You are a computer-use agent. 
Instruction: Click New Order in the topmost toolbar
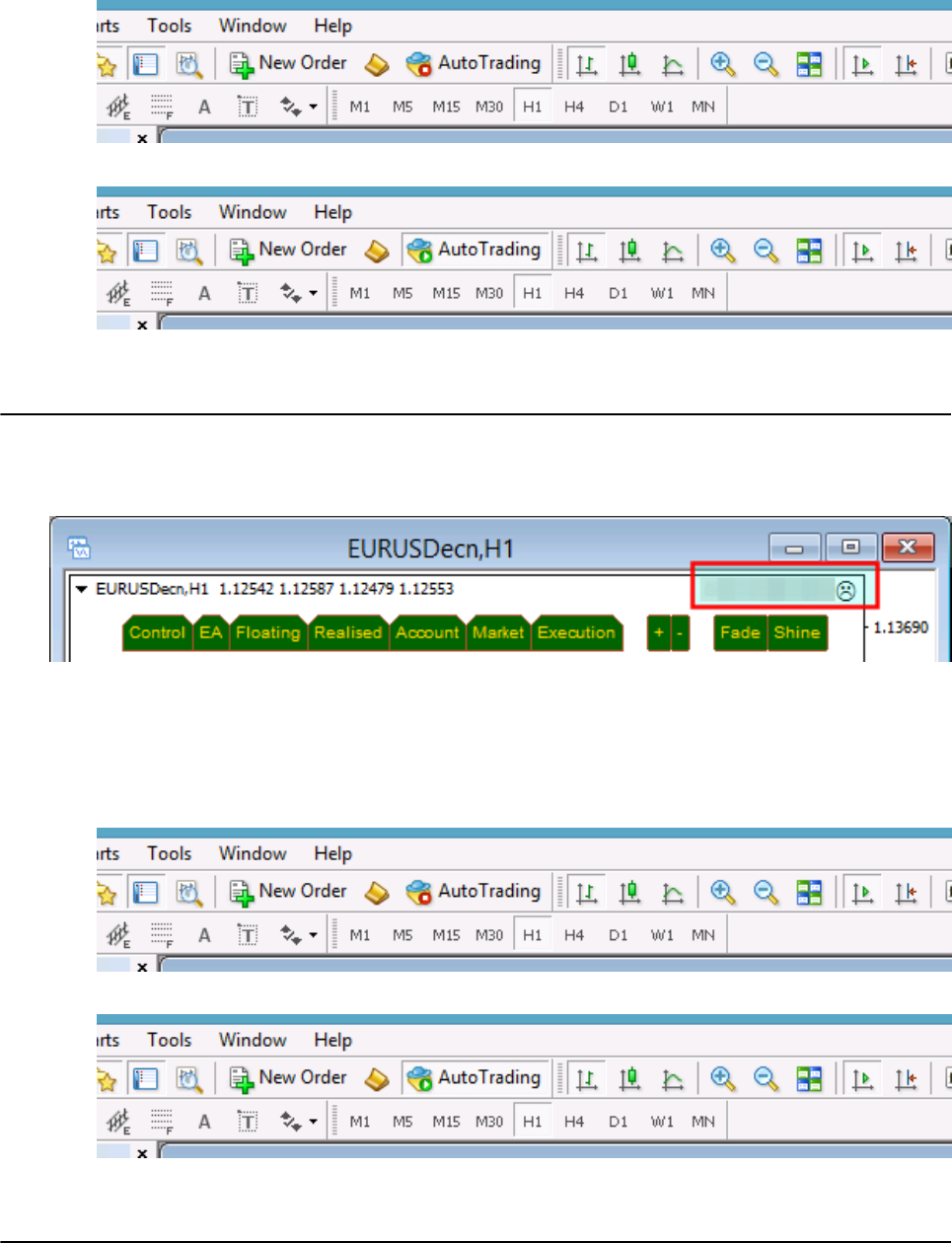[x=289, y=63]
